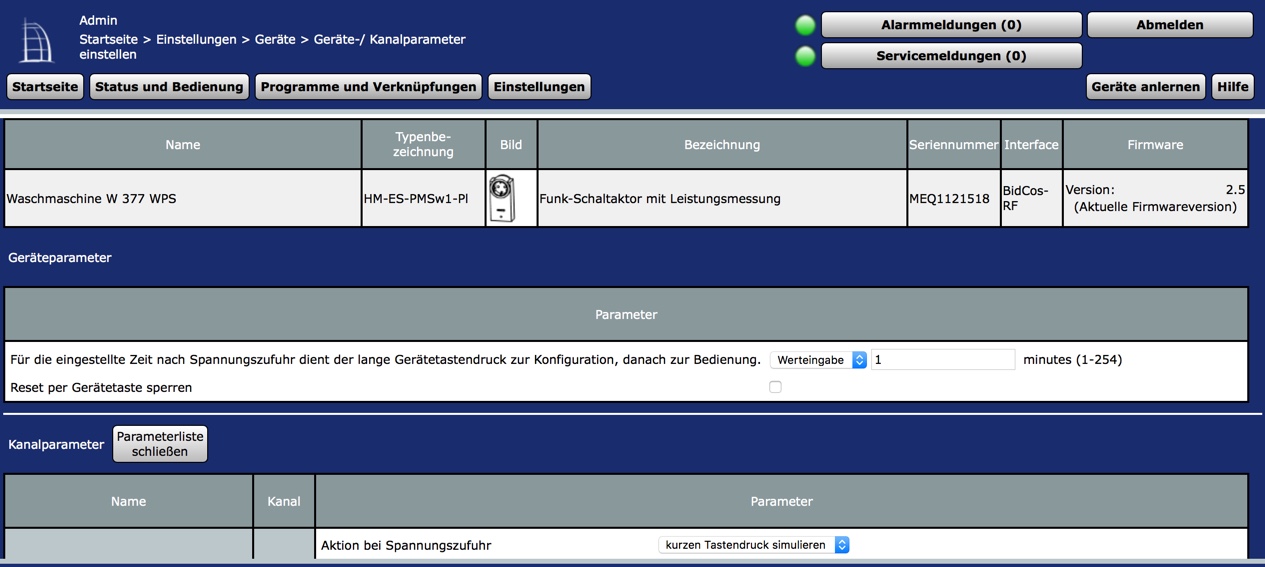
Task: Click the HomeMatic logo icon
Action: [x=37, y=40]
